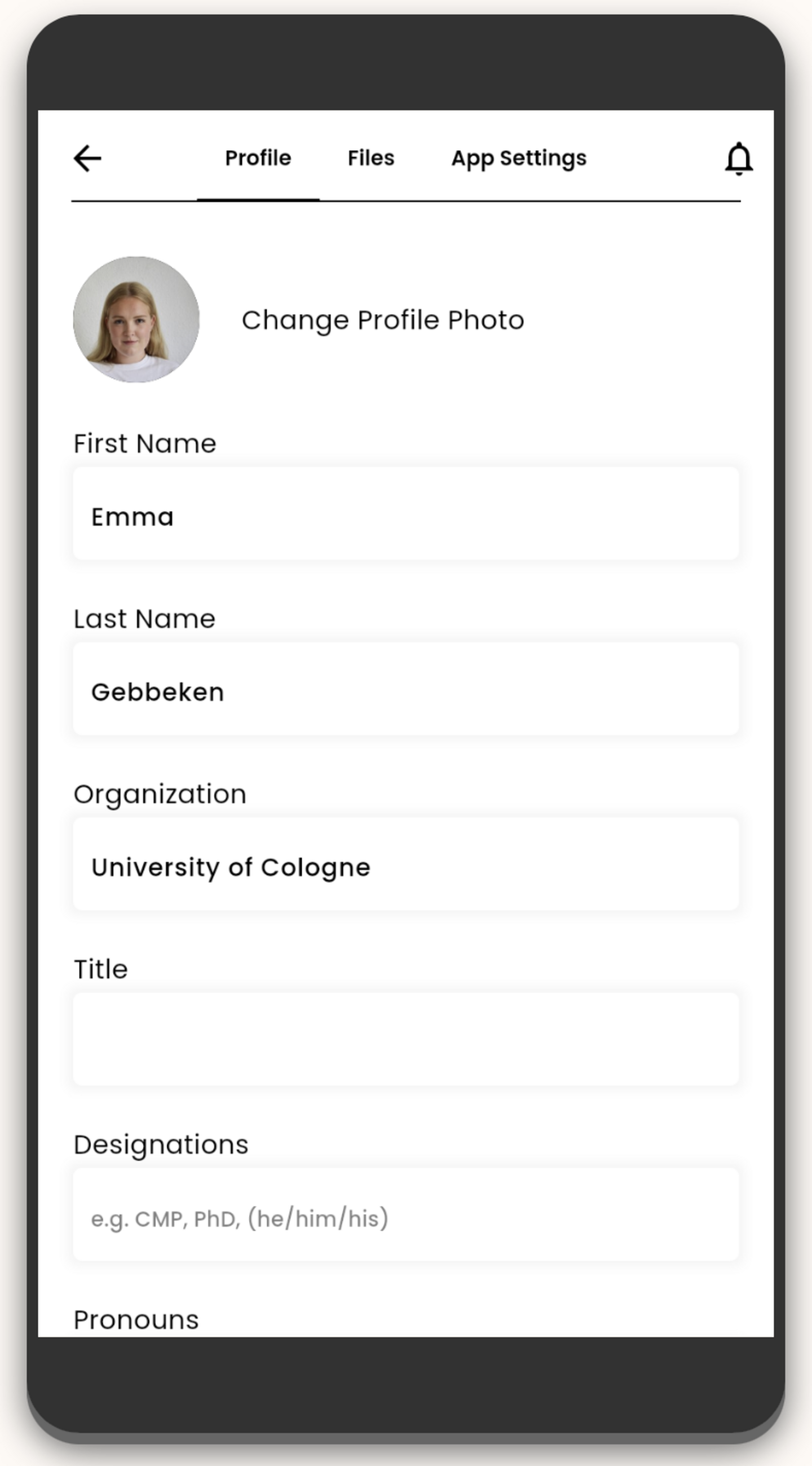Image resolution: width=812 pixels, height=1466 pixels.
Task: Tap Change Profile Photo link
Action: tap(382, 320)
